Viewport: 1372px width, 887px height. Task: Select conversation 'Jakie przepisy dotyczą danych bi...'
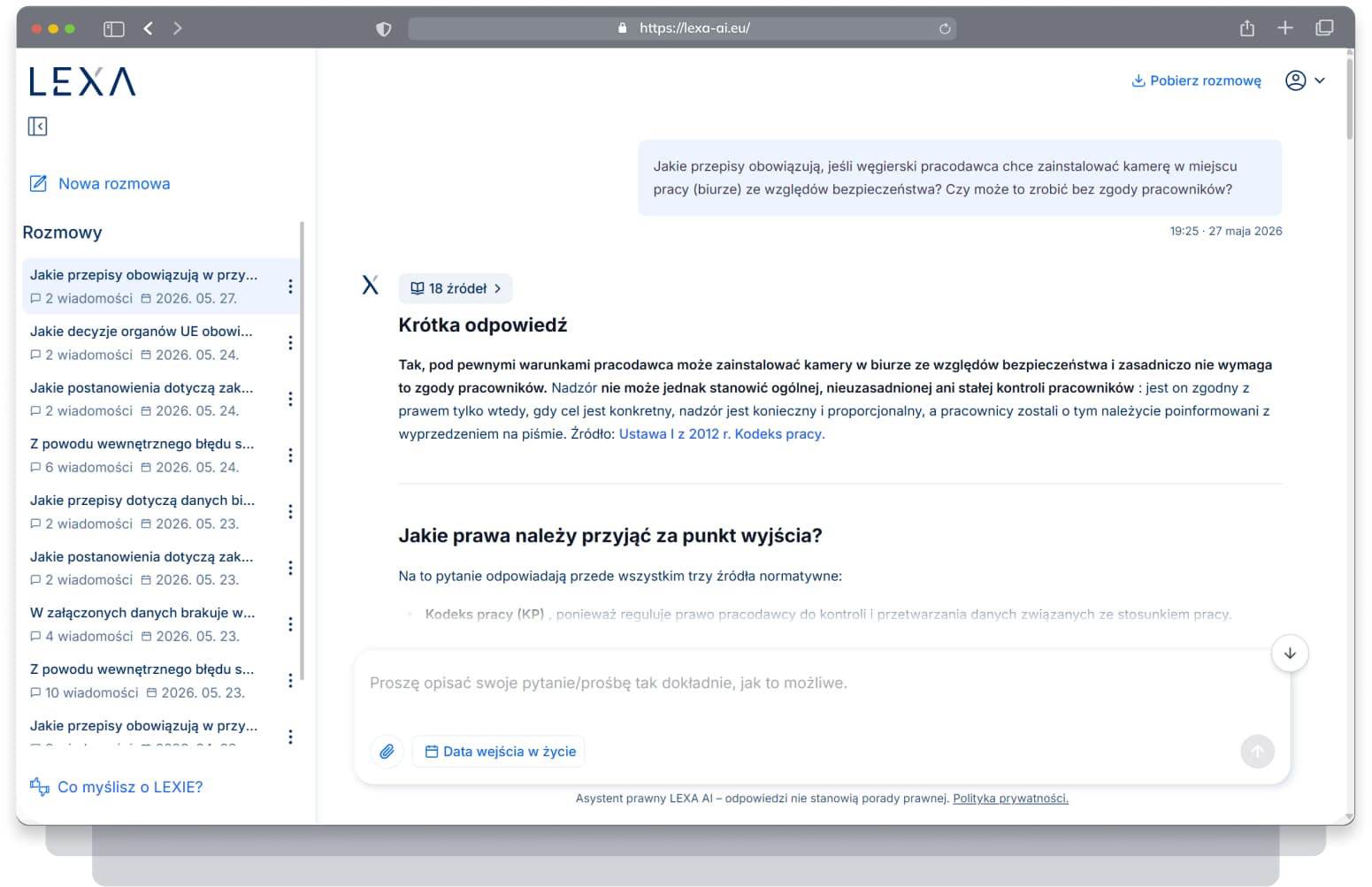point(160,512)
